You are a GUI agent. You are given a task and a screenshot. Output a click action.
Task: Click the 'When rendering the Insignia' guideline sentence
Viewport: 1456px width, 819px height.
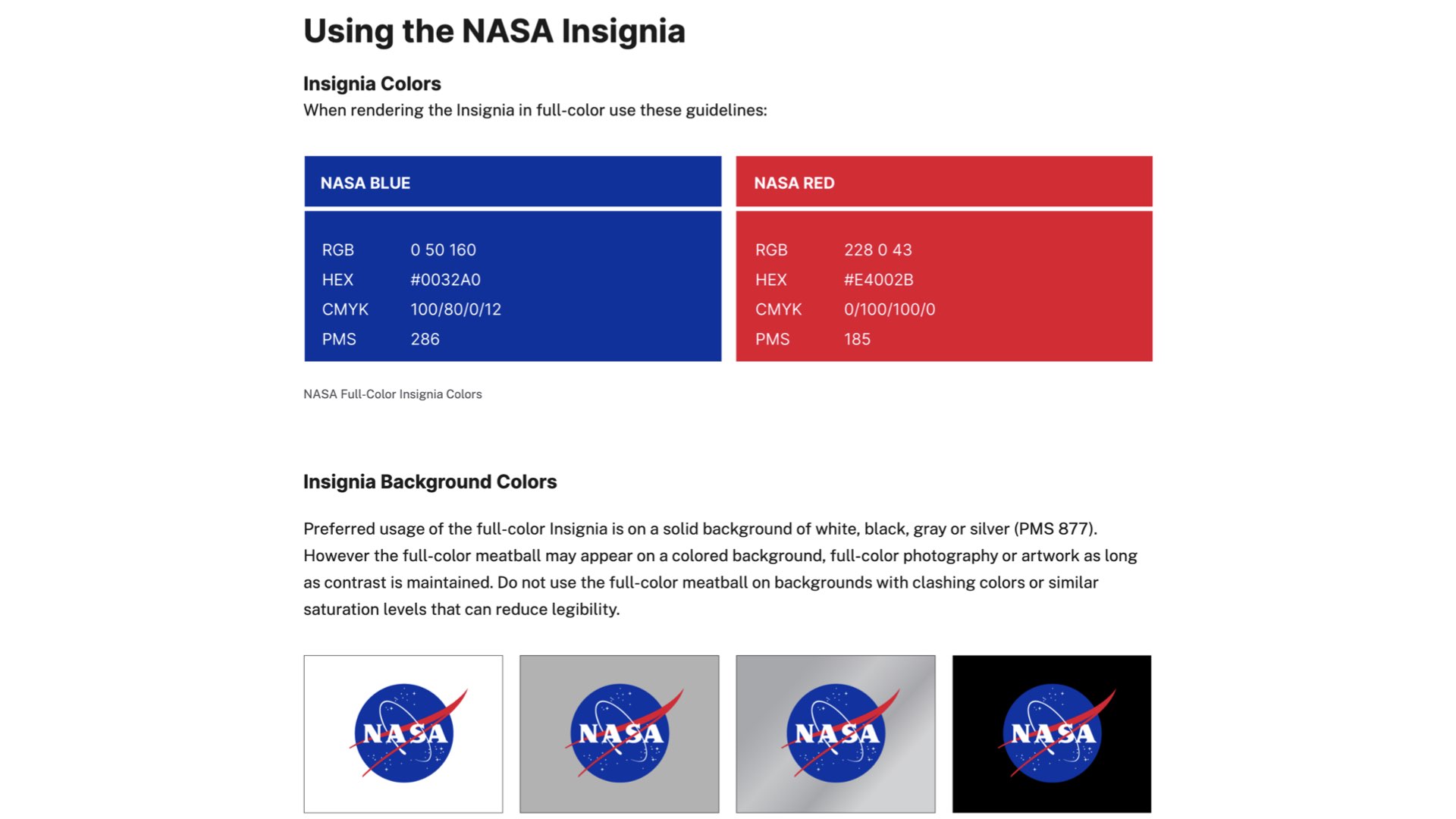pos(535,110)
